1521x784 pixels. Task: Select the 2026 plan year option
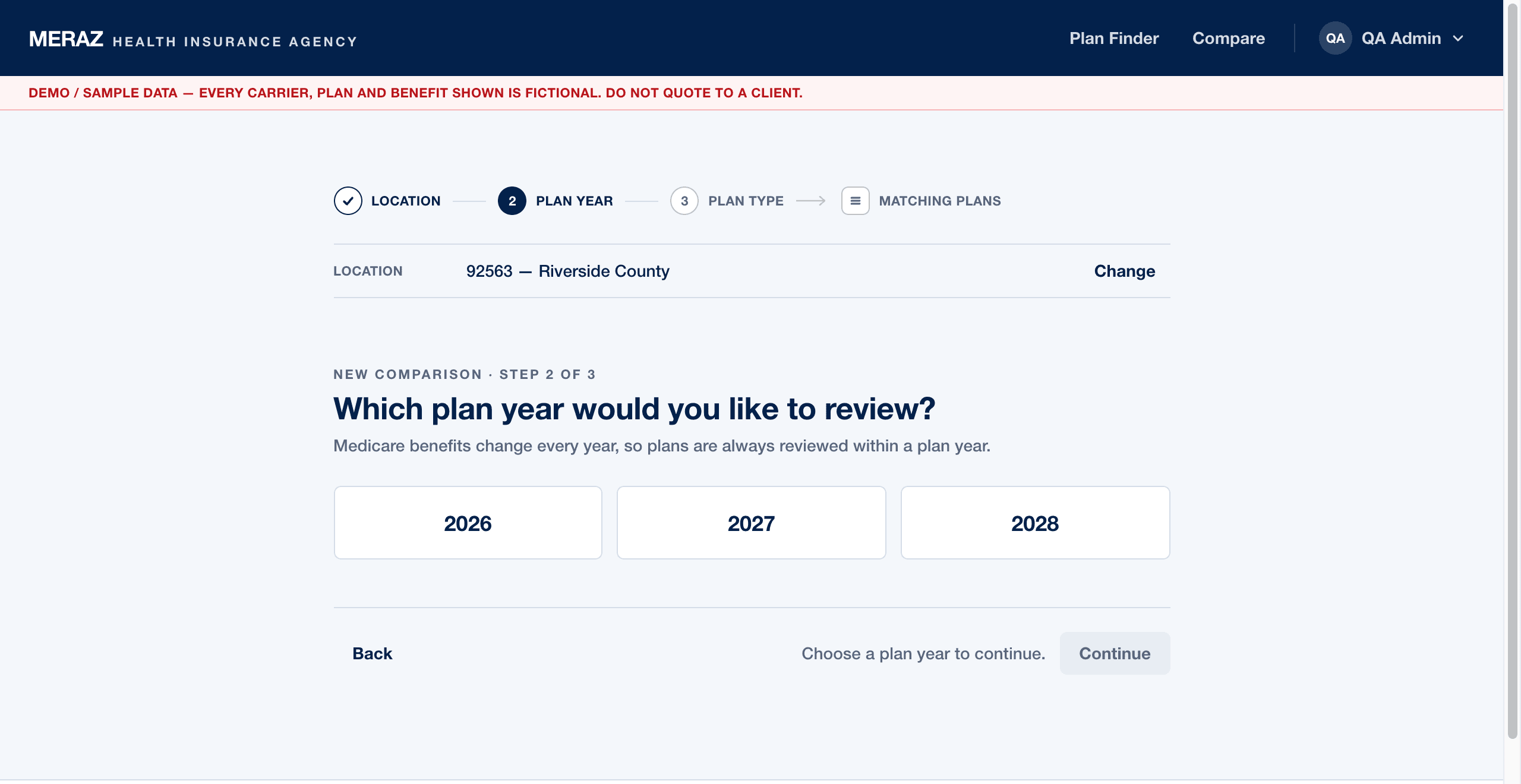click(x=468, y=523)
